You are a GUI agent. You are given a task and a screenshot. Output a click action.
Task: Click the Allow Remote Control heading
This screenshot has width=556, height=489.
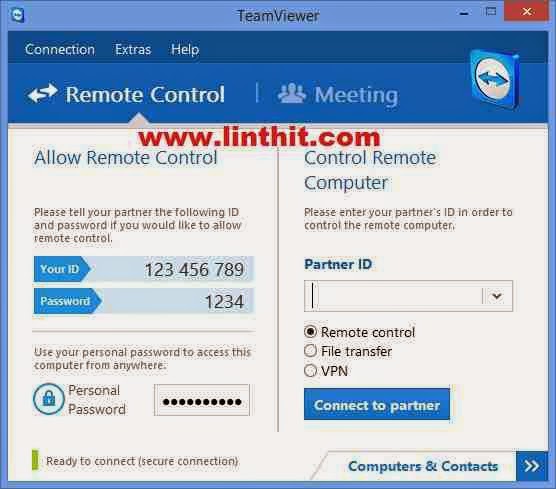126,158
